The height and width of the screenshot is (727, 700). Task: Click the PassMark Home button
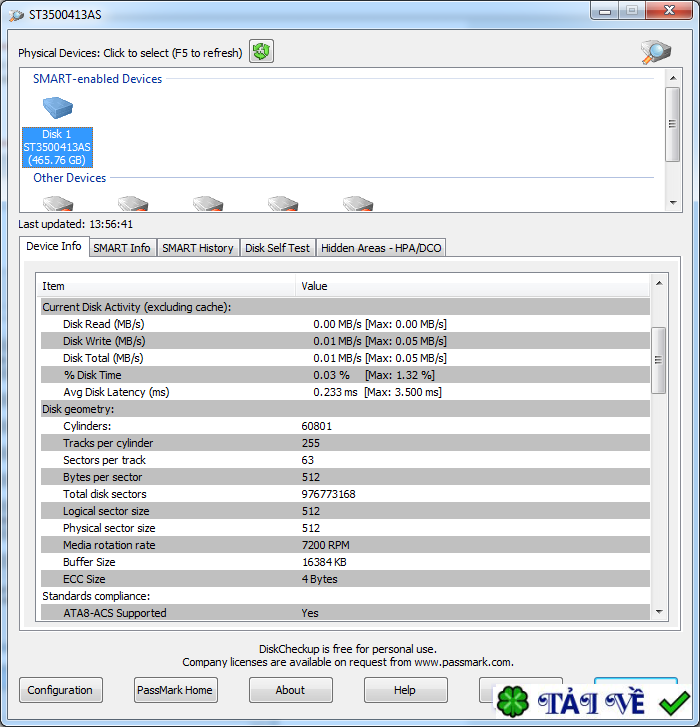pyautogui.click(x=175, y=690)
